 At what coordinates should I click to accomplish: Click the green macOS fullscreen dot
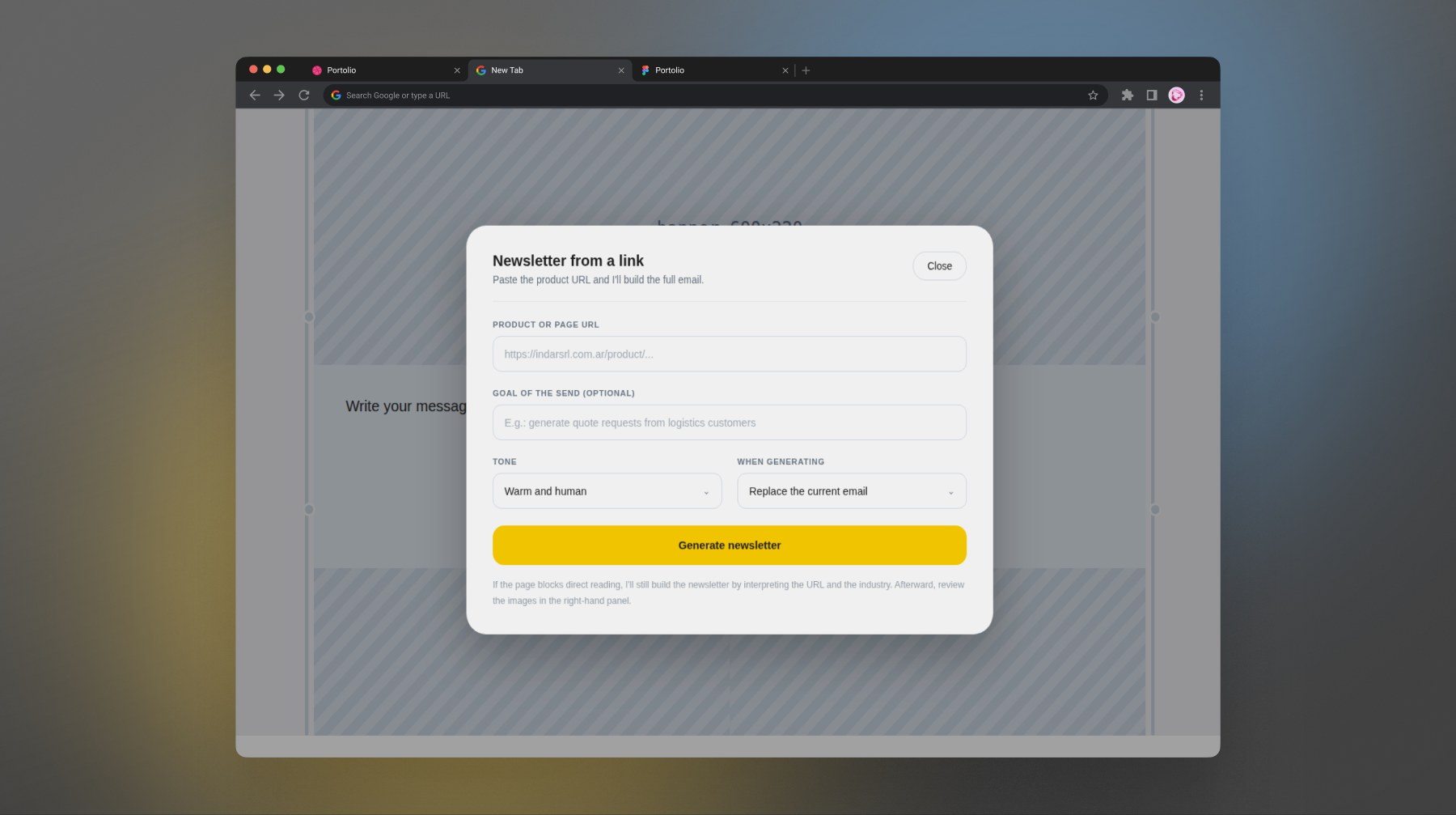281,70
